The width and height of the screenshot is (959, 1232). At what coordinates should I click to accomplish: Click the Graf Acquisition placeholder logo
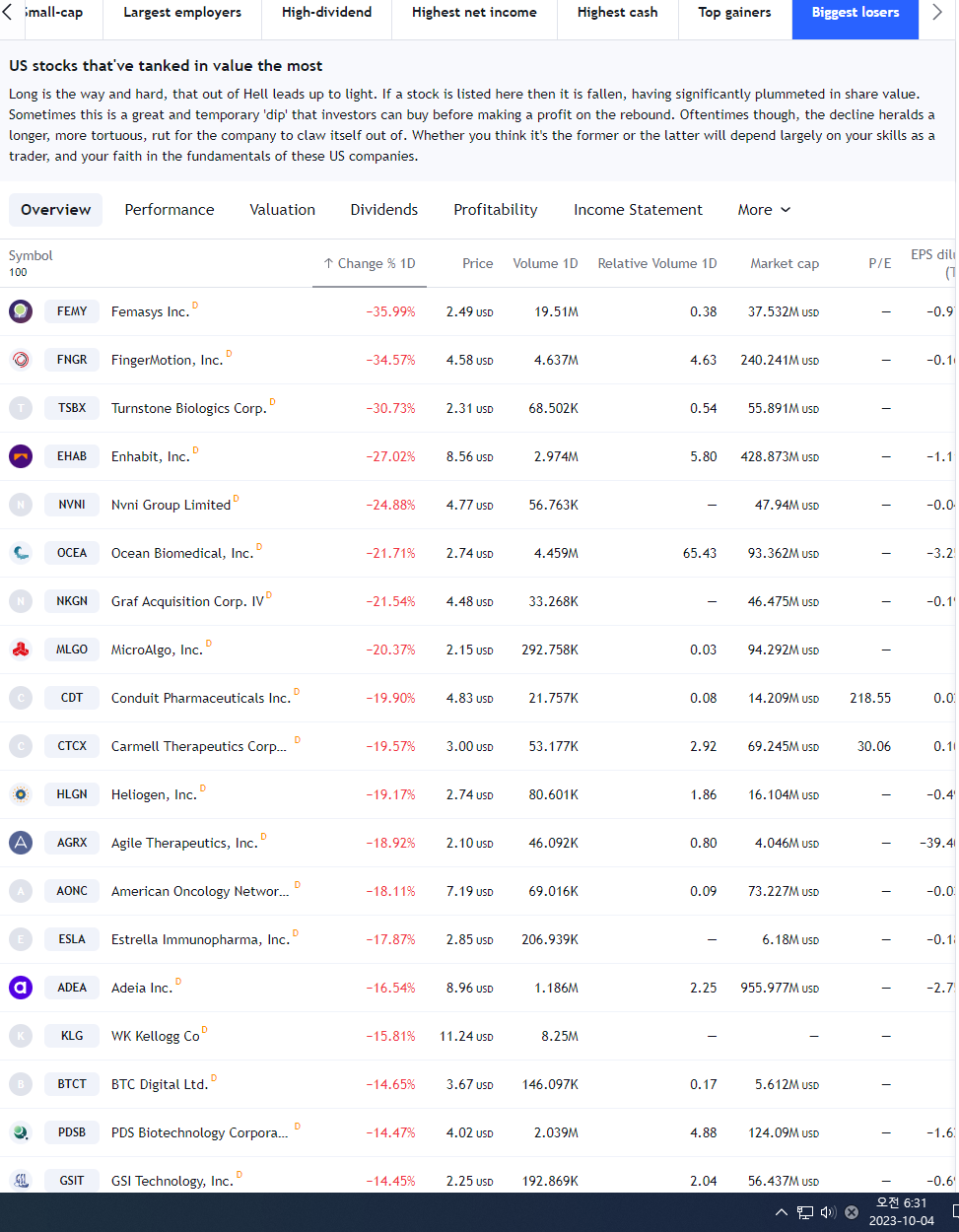[x=21, y=601]
